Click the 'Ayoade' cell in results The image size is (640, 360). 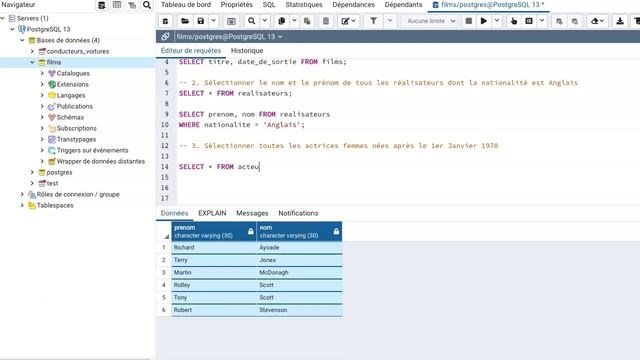point(299,248)
